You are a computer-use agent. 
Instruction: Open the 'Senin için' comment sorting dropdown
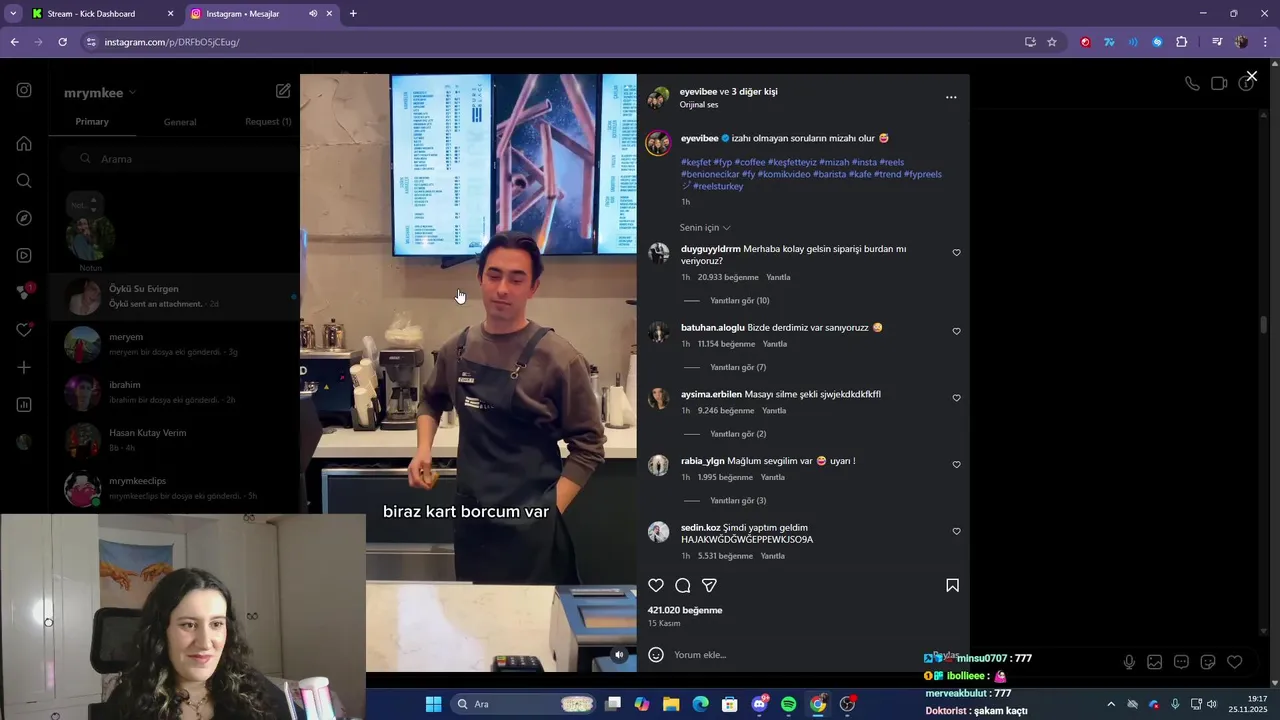pyautogui.click(x=705, y=228)
